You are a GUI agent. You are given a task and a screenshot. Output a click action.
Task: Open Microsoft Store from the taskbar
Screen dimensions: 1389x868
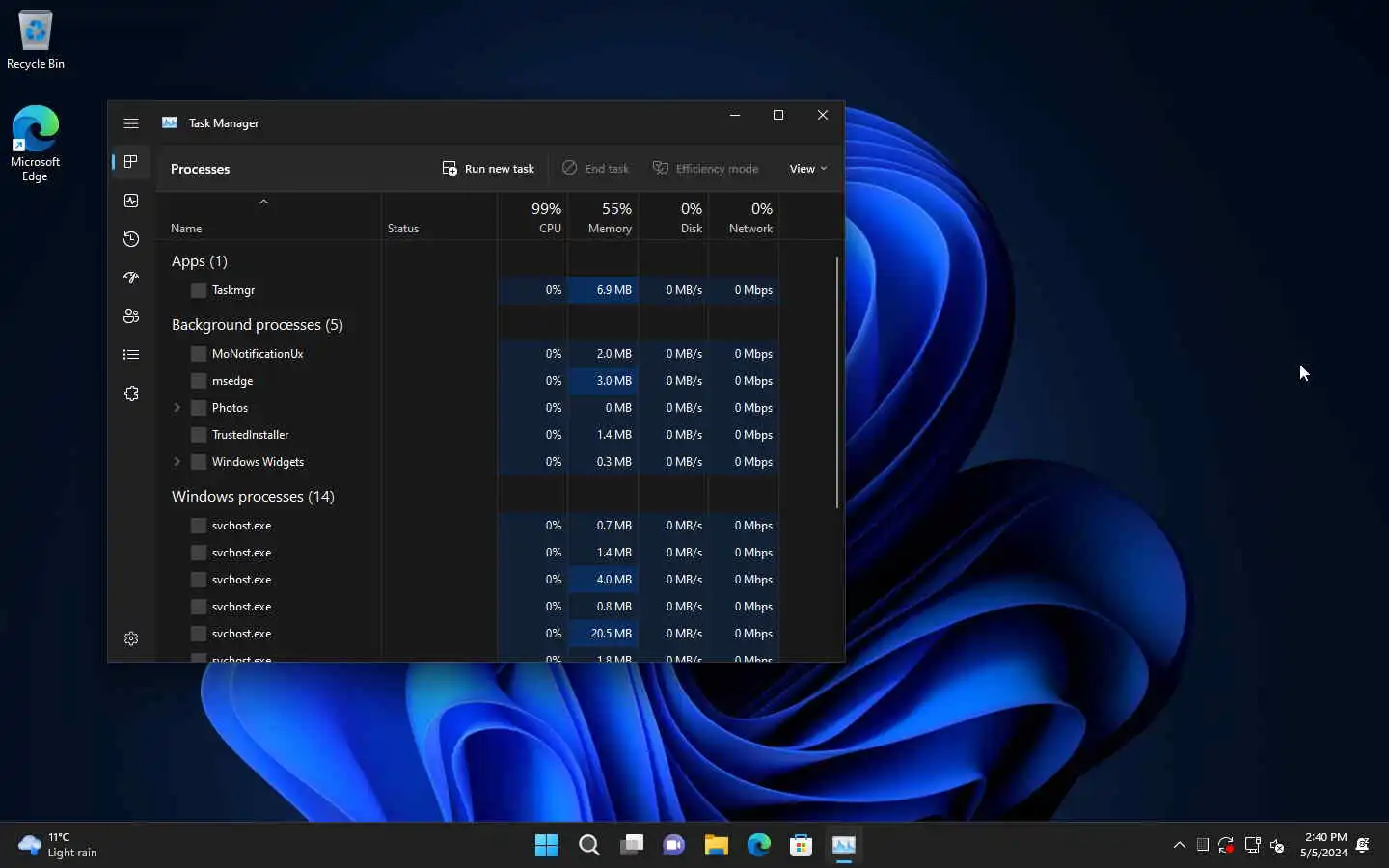click(801, 846)
